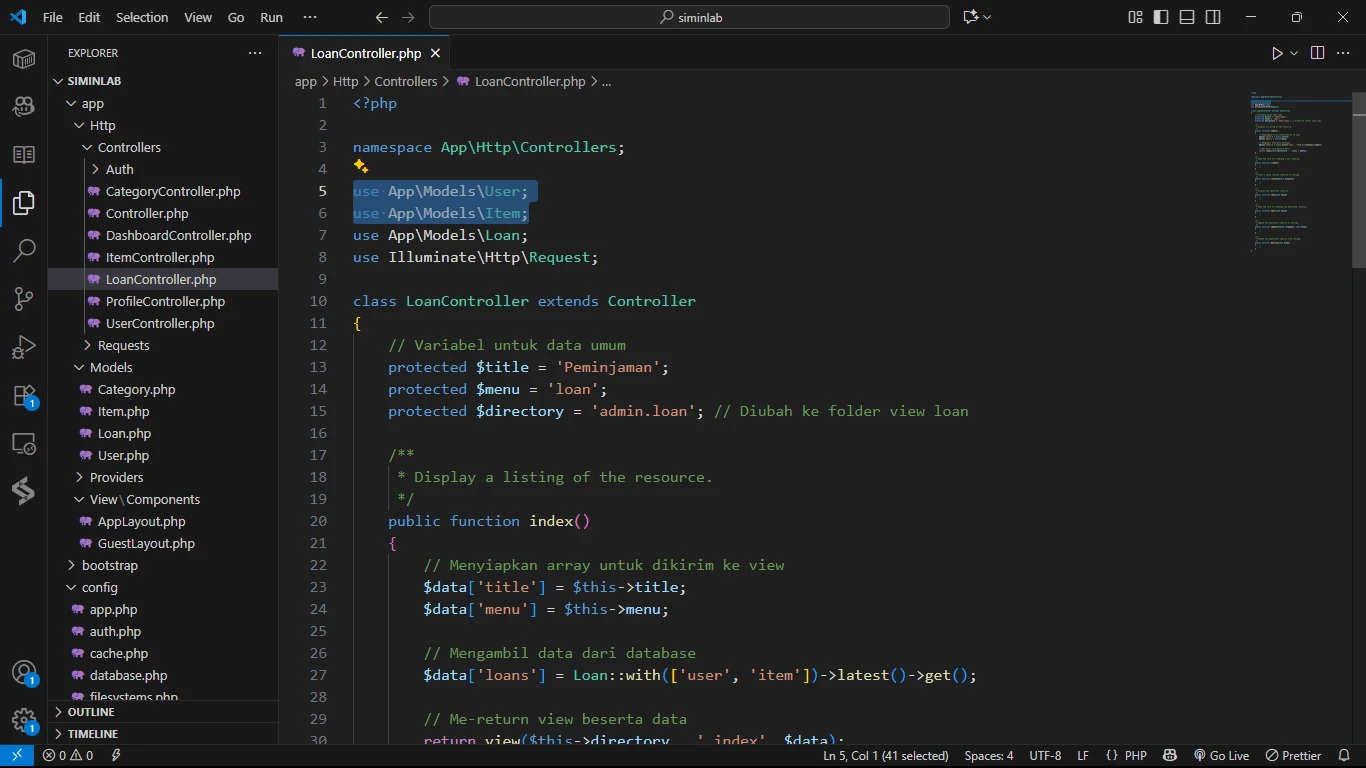Open the Extensions view
This screenshot has width=1366, height=768.
pos(24,396)
